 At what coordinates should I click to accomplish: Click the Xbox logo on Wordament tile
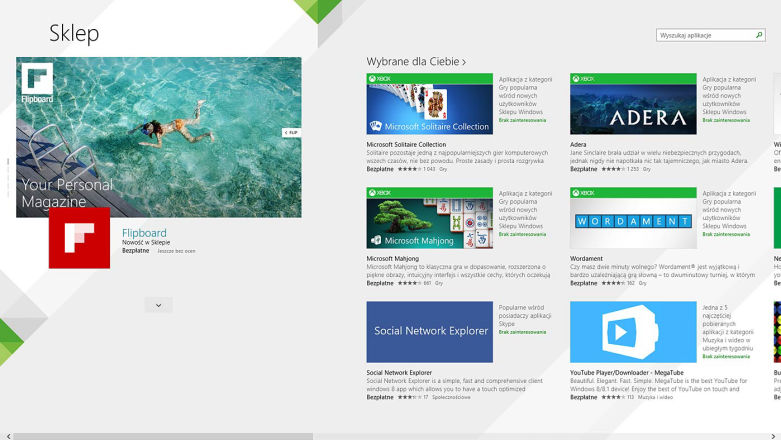[583, 193]
